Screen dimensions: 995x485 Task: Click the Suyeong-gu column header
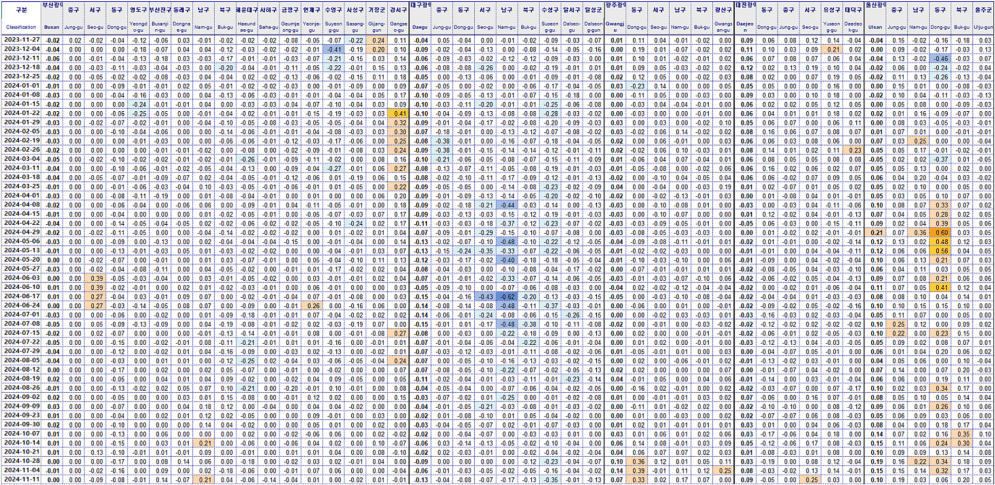pos(334,17)
